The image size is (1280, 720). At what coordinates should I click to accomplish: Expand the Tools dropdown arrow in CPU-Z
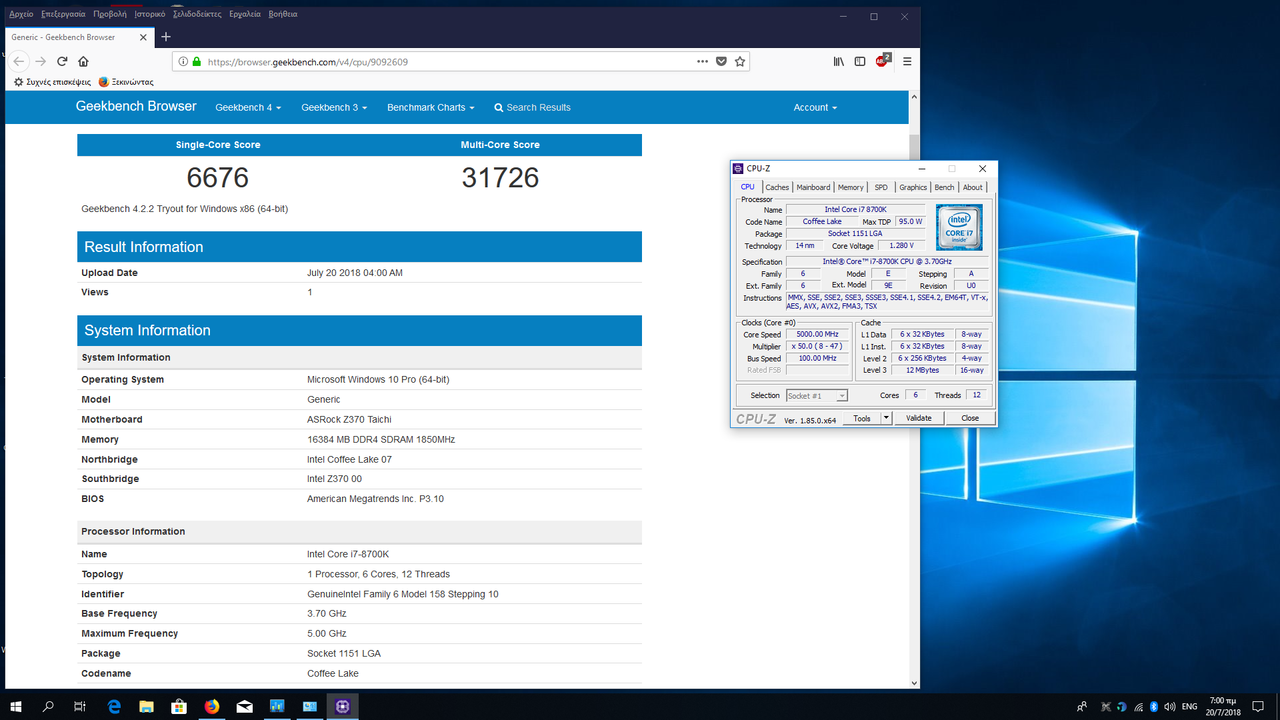click(x=886, y=418)
